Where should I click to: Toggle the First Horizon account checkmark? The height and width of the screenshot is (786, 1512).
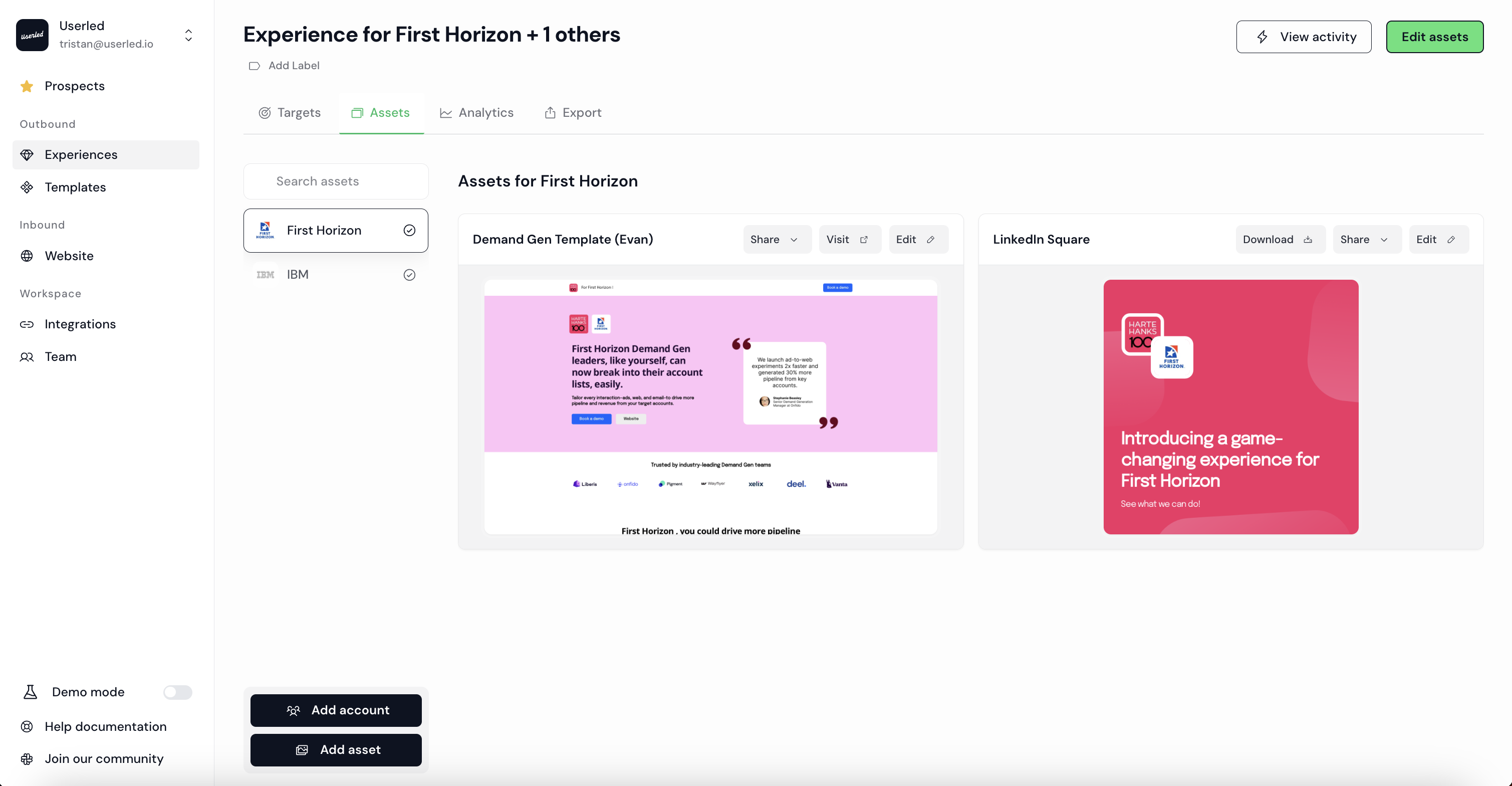(409, 231)
